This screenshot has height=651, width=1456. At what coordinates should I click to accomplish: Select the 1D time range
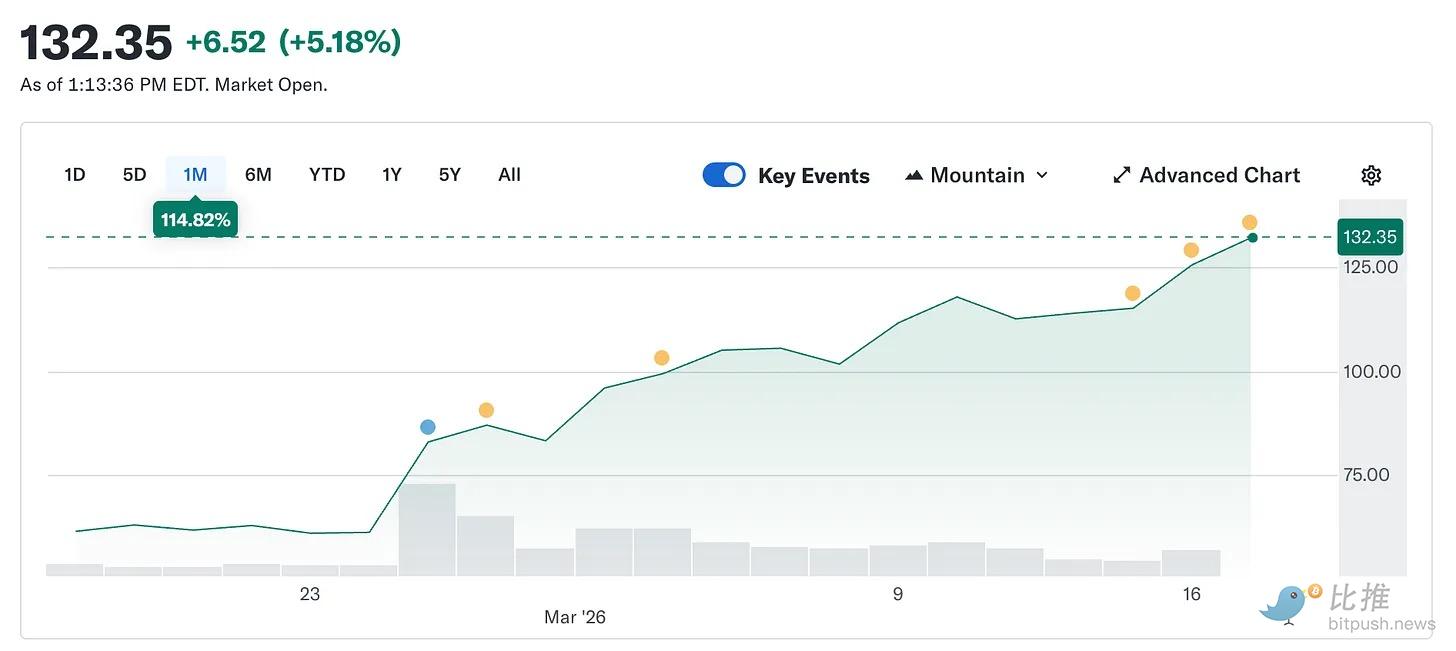(x=75, y=175)
